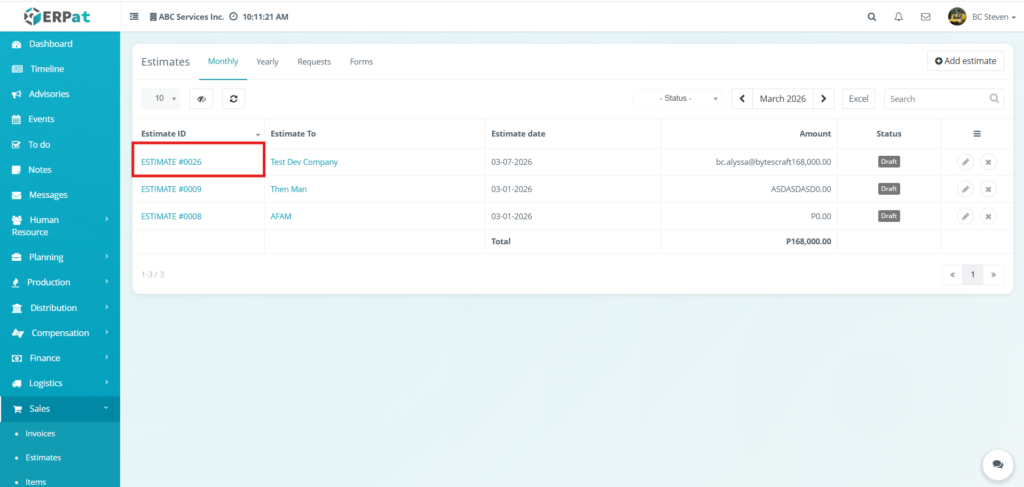Delete ESTIMATE #0008 using the x icon

tap(988, 216)
